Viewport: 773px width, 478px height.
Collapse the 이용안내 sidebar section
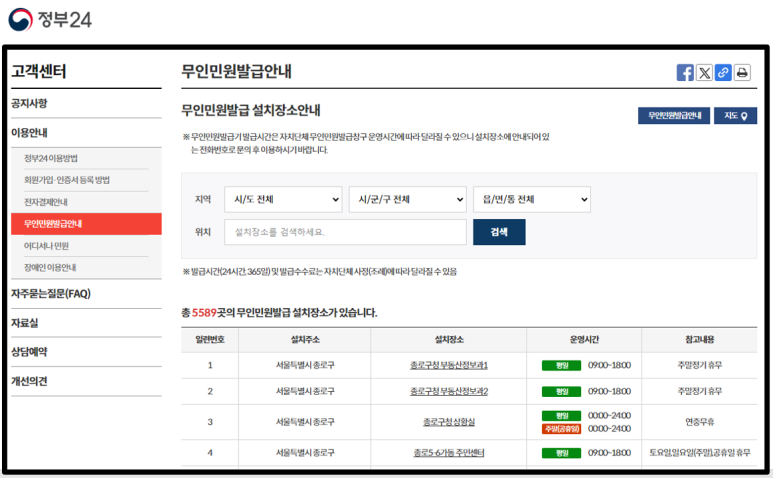(x=30, y=133)
